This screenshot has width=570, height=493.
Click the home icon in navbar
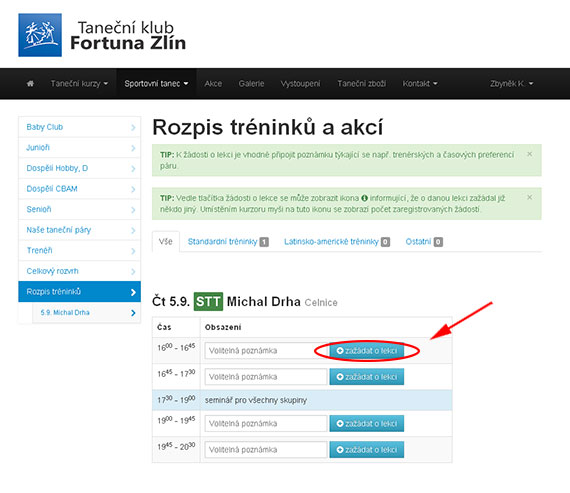pos(30,84)
